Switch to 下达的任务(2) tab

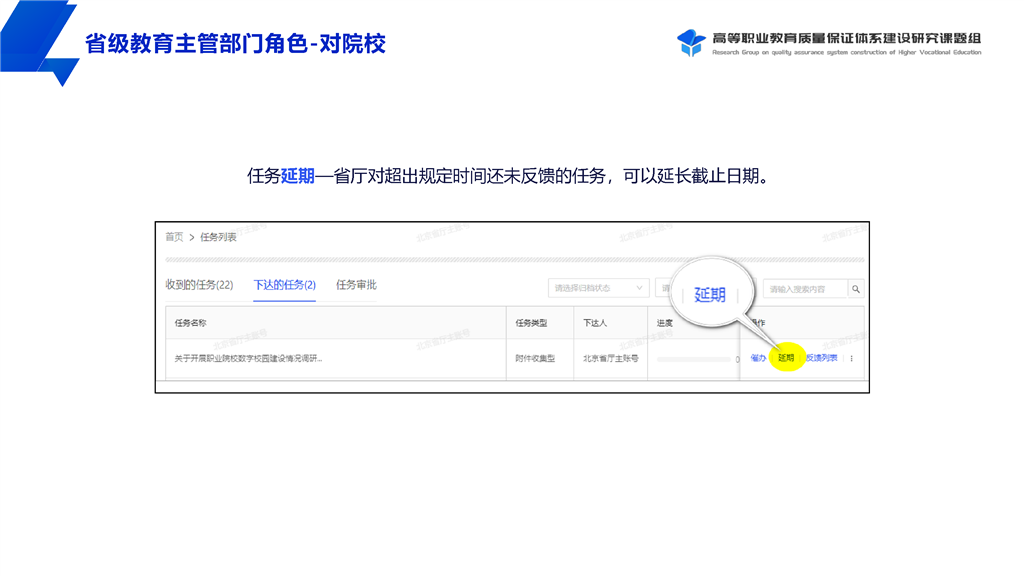285,285
